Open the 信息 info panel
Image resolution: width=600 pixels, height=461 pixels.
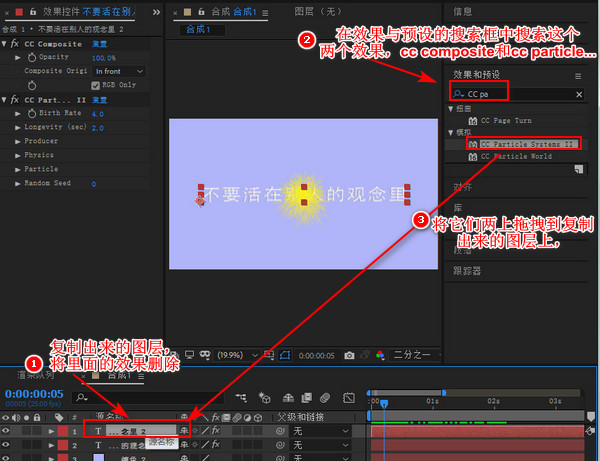click(463, 12)
